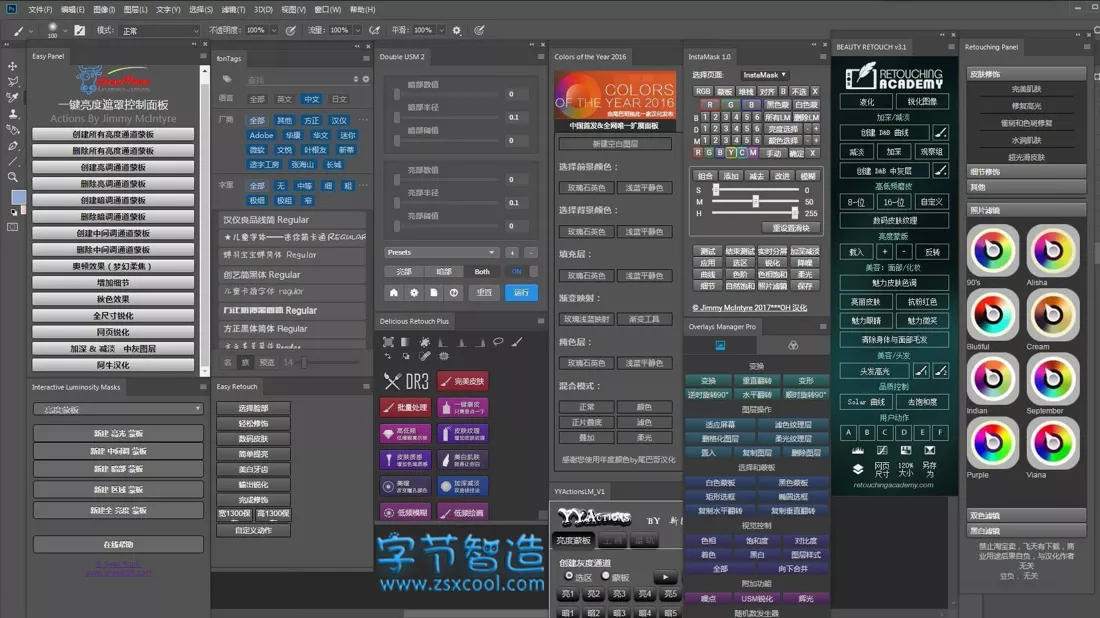Viewport: 1100px width, 618px height.
Task: Click the Alisha color wheel filter
Action: click(1052, 250)
